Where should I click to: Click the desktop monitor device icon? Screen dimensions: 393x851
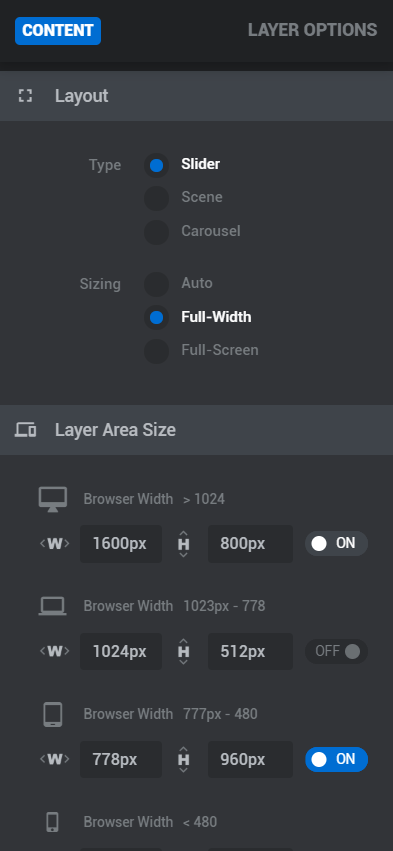[53, 499]
